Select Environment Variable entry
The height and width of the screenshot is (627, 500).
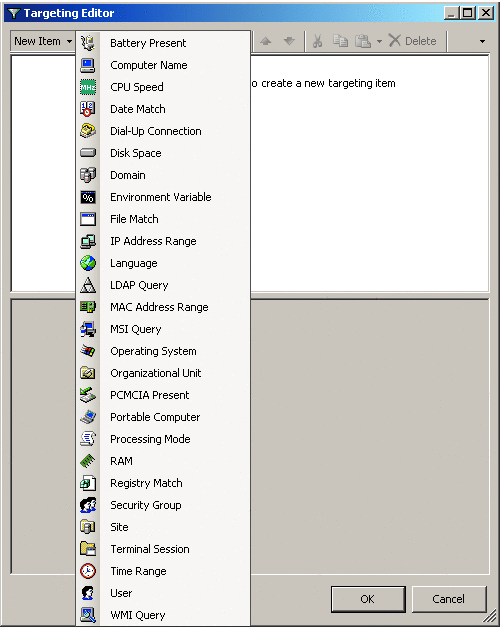[x=163, y=197]
